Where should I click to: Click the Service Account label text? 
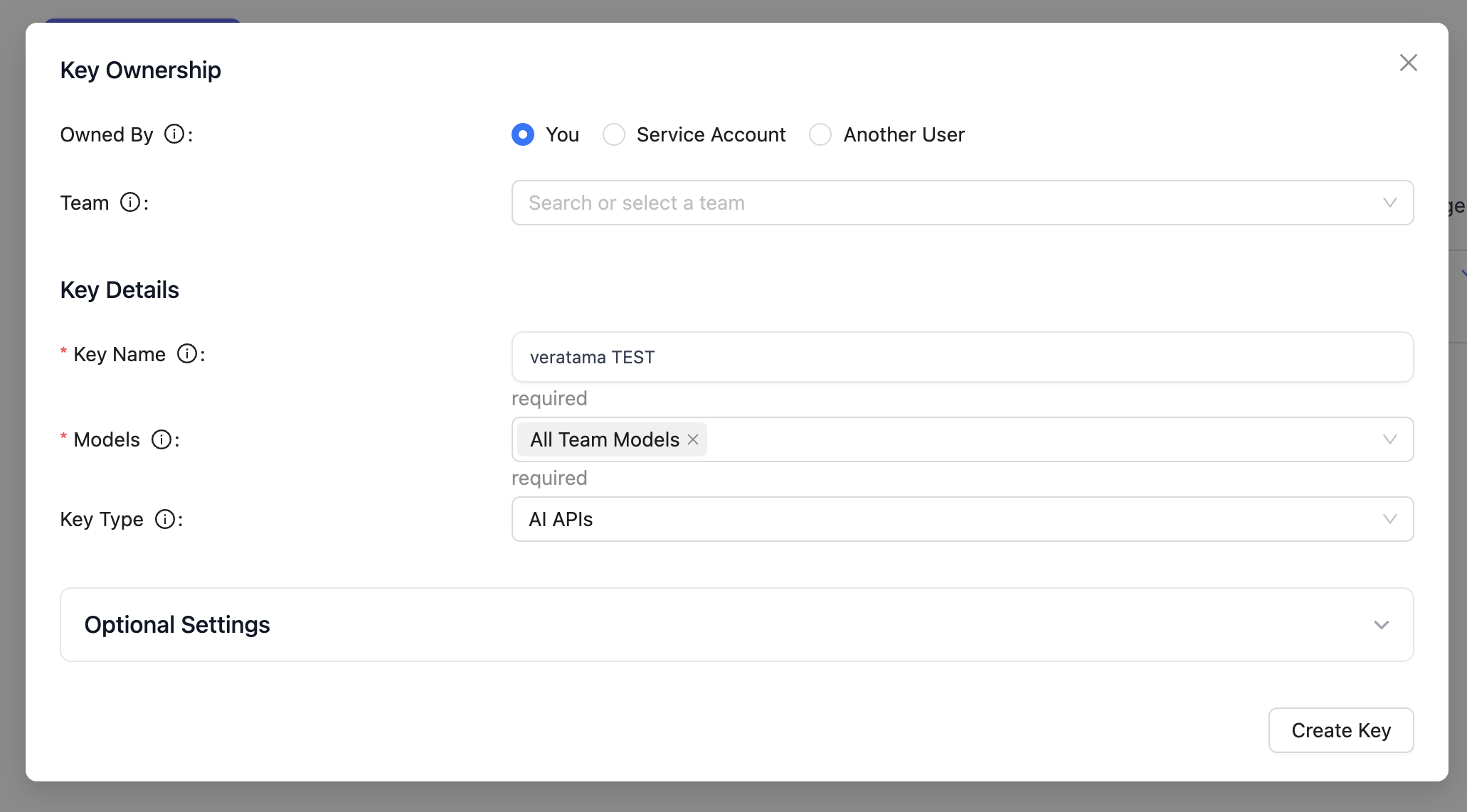pyautogui.click(x=711, y=134)
